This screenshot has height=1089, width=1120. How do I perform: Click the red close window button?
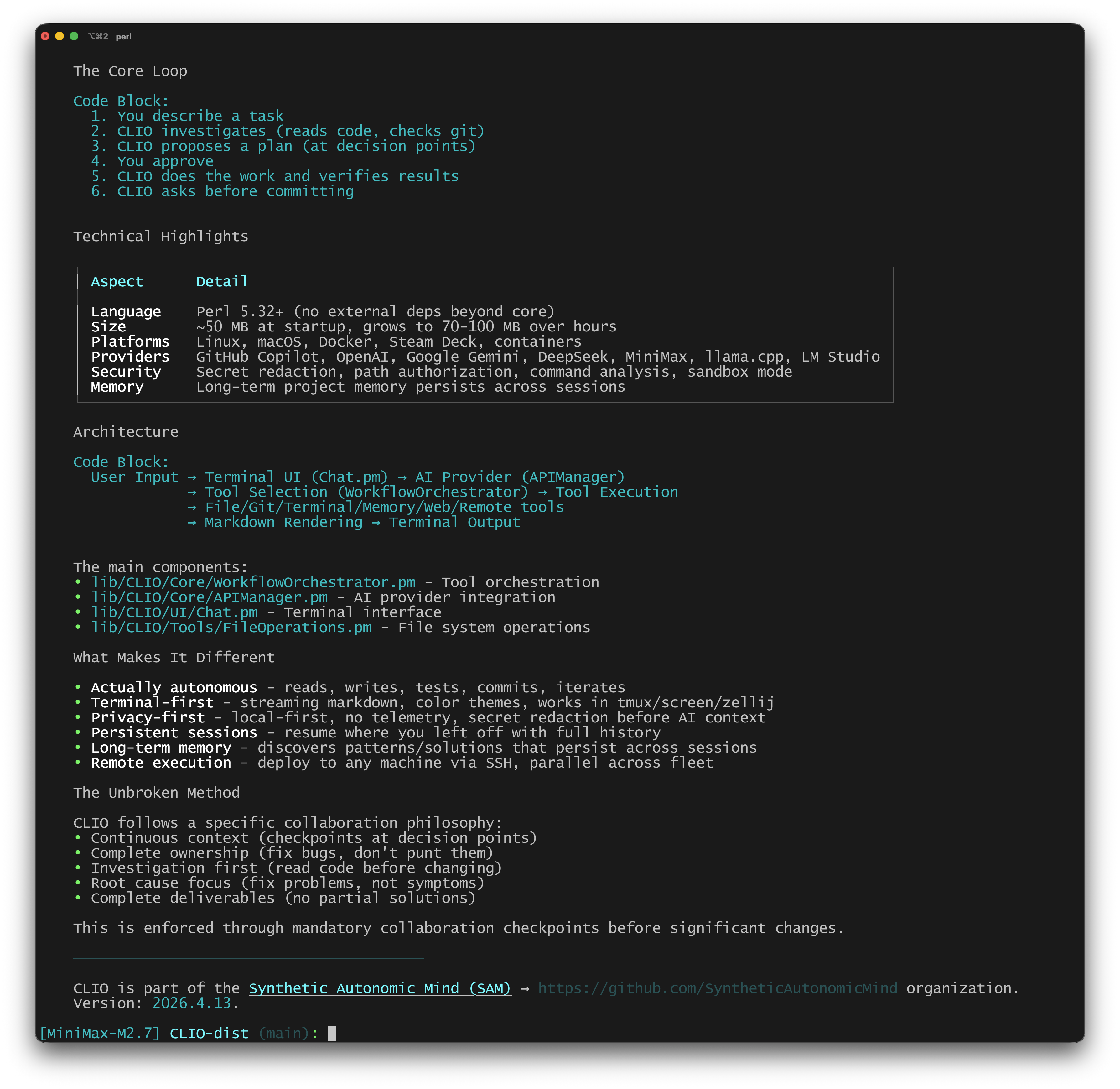pyautogui.click(x=45, y=36)
